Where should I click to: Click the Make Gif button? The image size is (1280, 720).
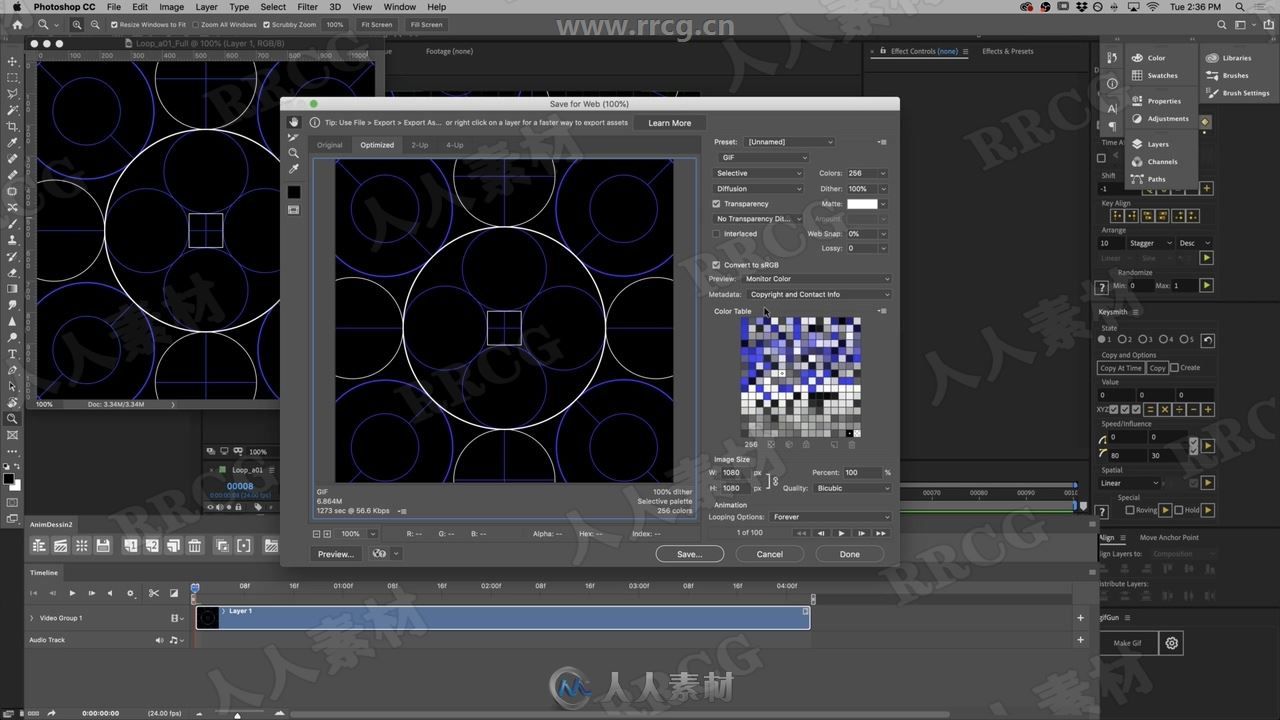click(x=1128, y=643)
